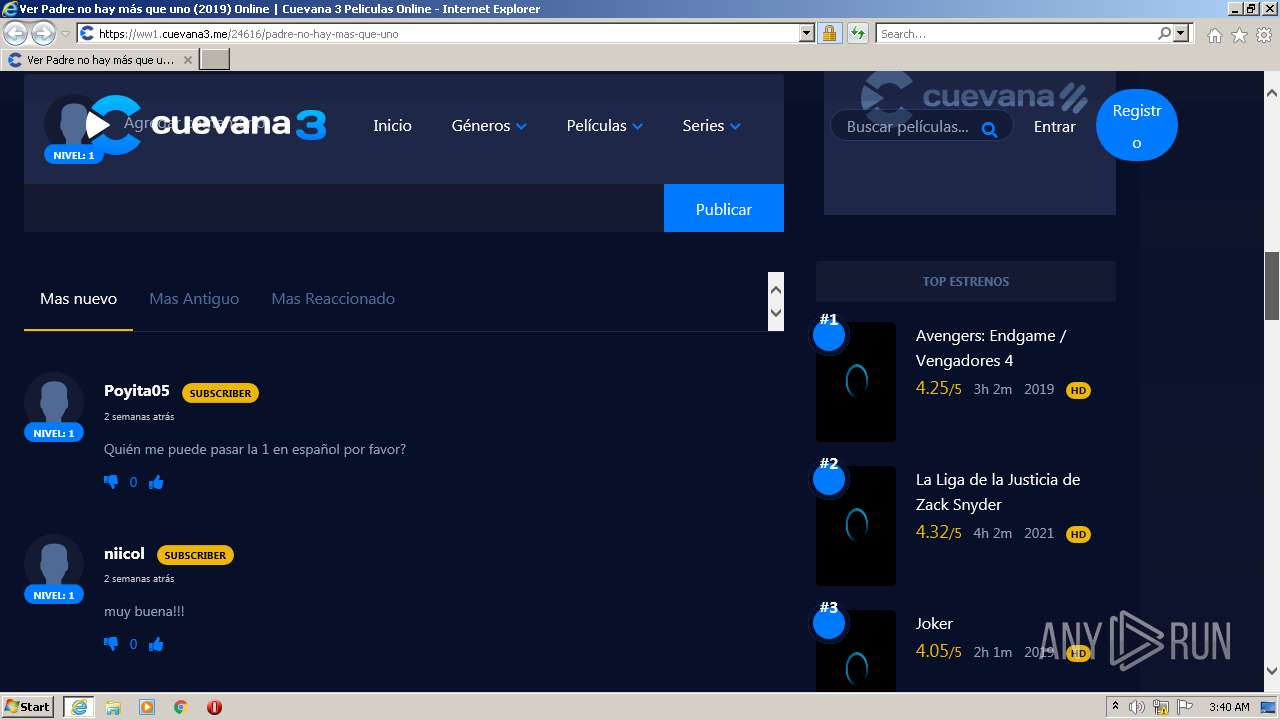Go to Inicio in the navigation menu
The height and width of the screenshot is (720, 1280).
[392, 126]
